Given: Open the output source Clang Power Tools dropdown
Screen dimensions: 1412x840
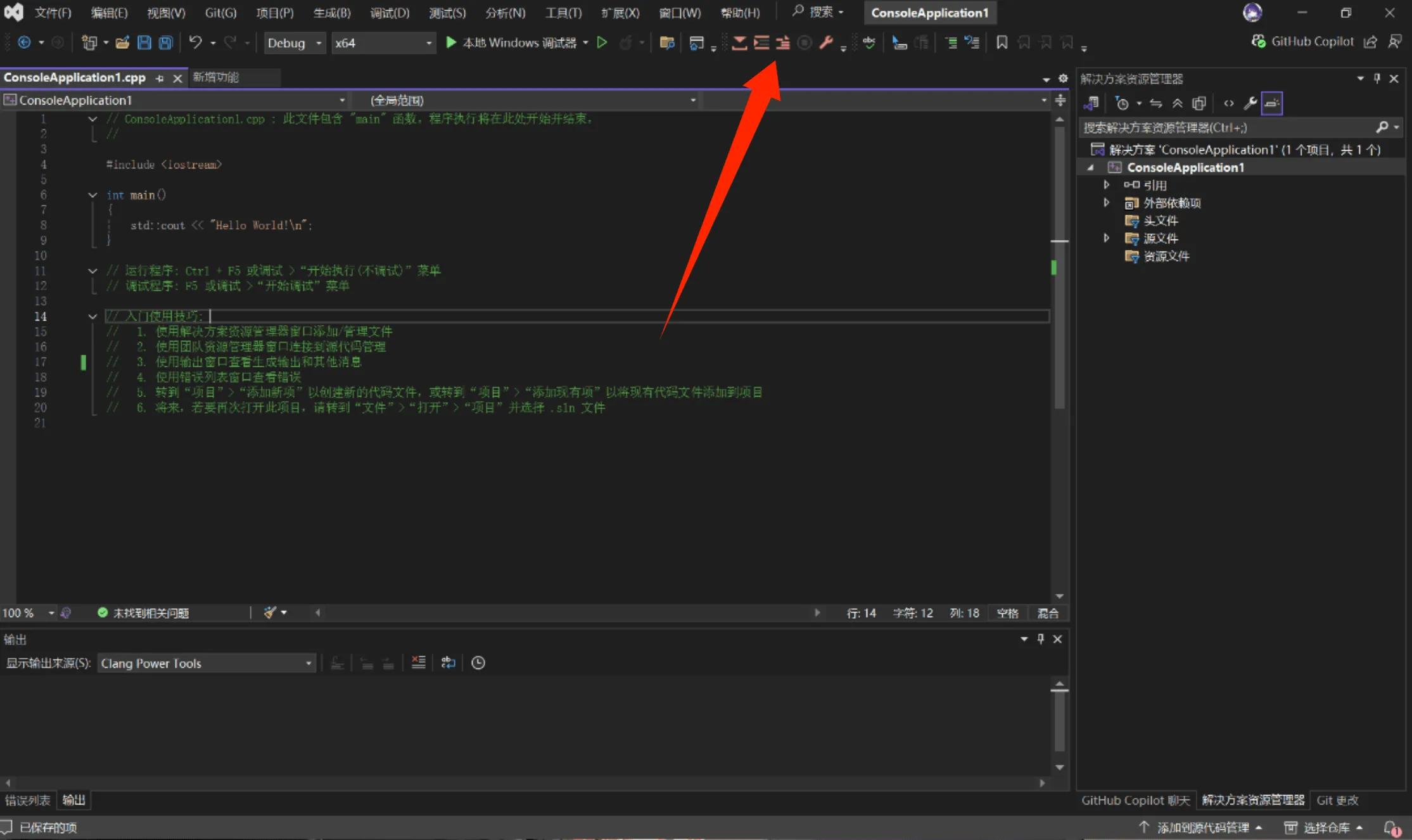Looking at the screenshot, I should point(207,663).
